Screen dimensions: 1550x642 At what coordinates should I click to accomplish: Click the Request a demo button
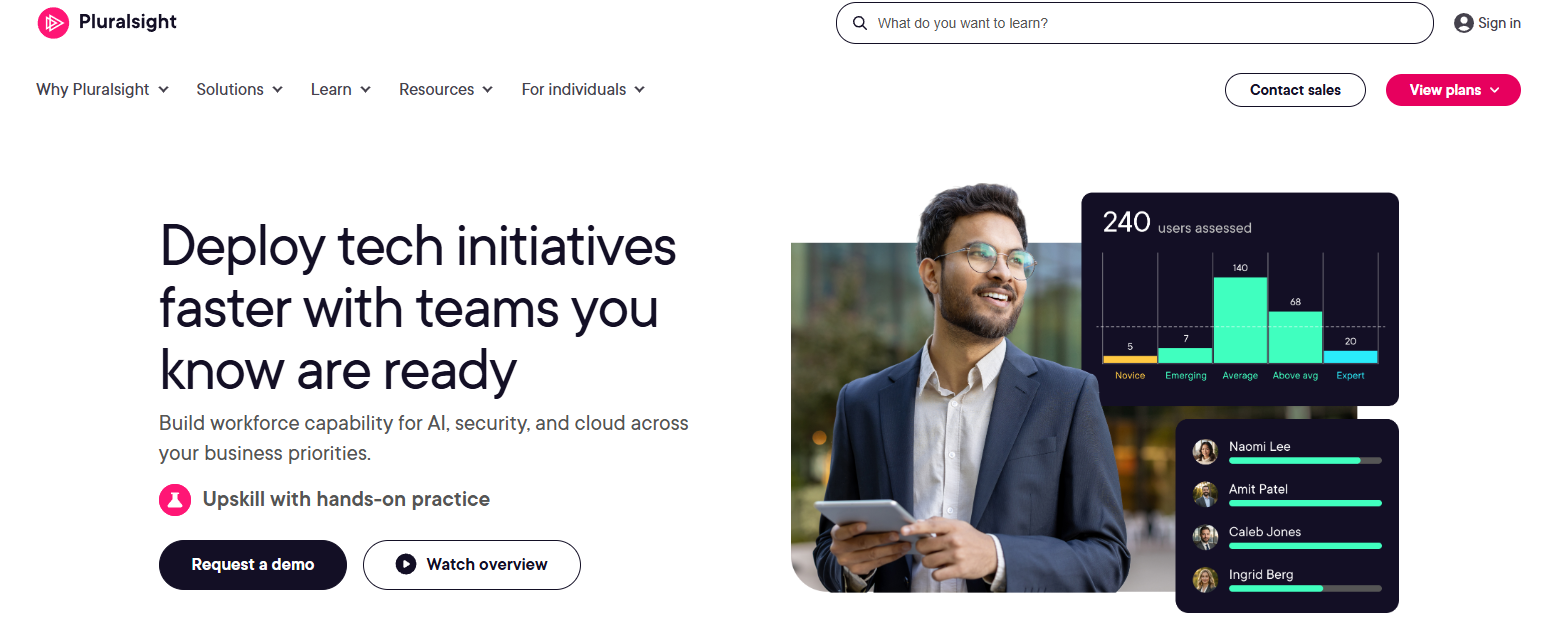[253, 565]
